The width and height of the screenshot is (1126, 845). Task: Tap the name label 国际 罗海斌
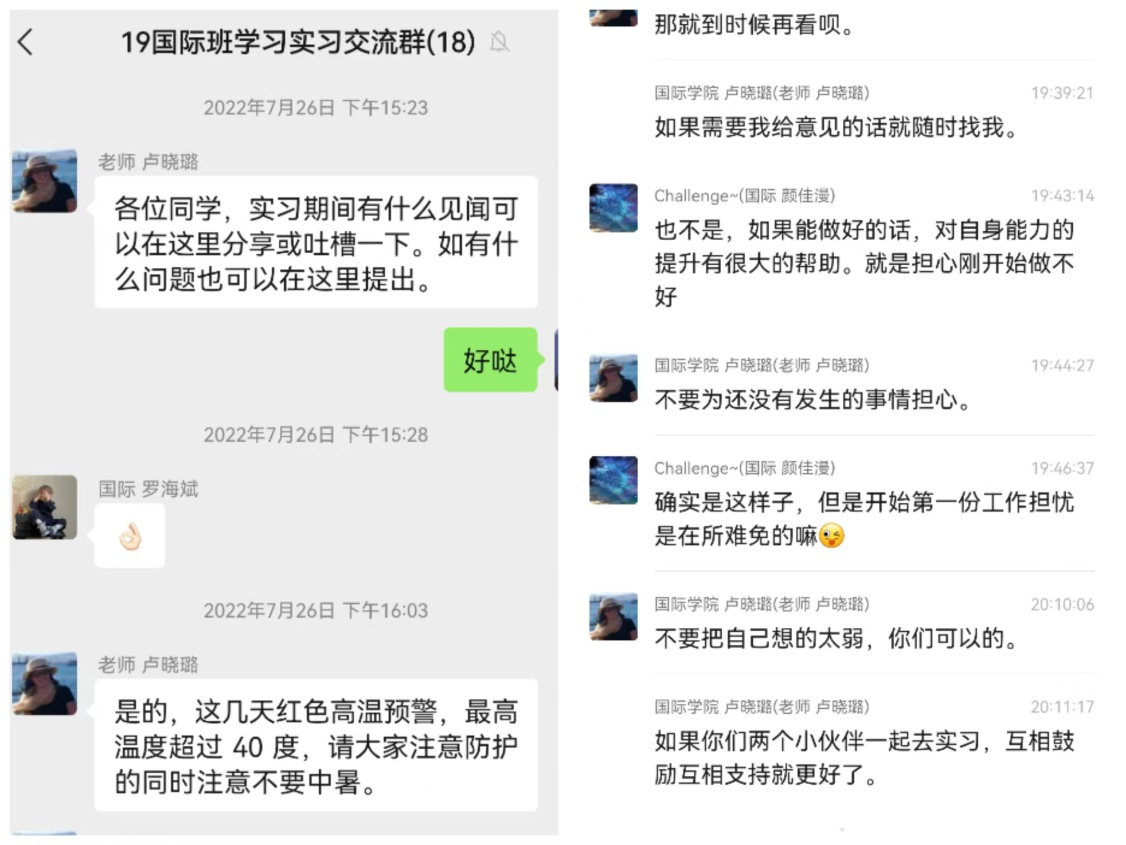coord(148,489)
